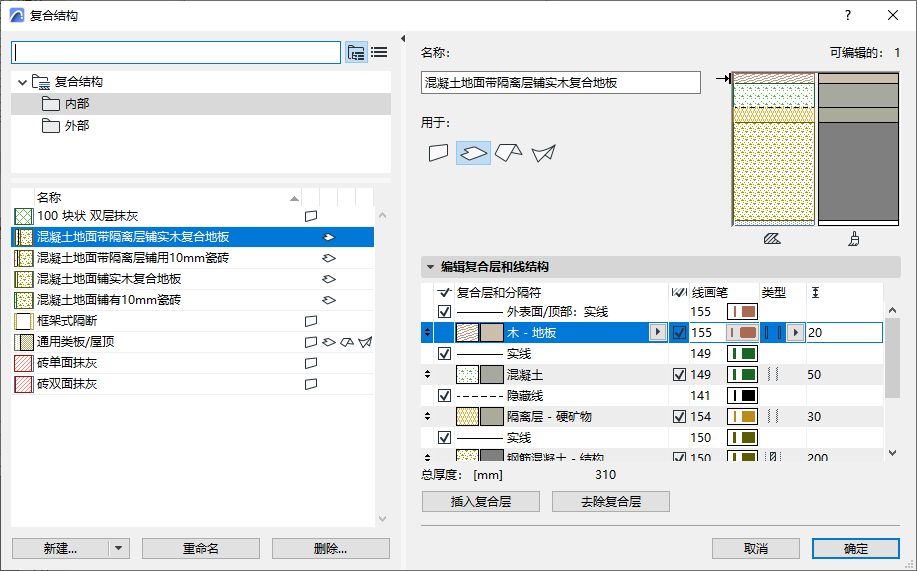Viewport: 917px width, 571px height.
Task: Toggle the slab usage icon
Action: click(x=473, y=153)
